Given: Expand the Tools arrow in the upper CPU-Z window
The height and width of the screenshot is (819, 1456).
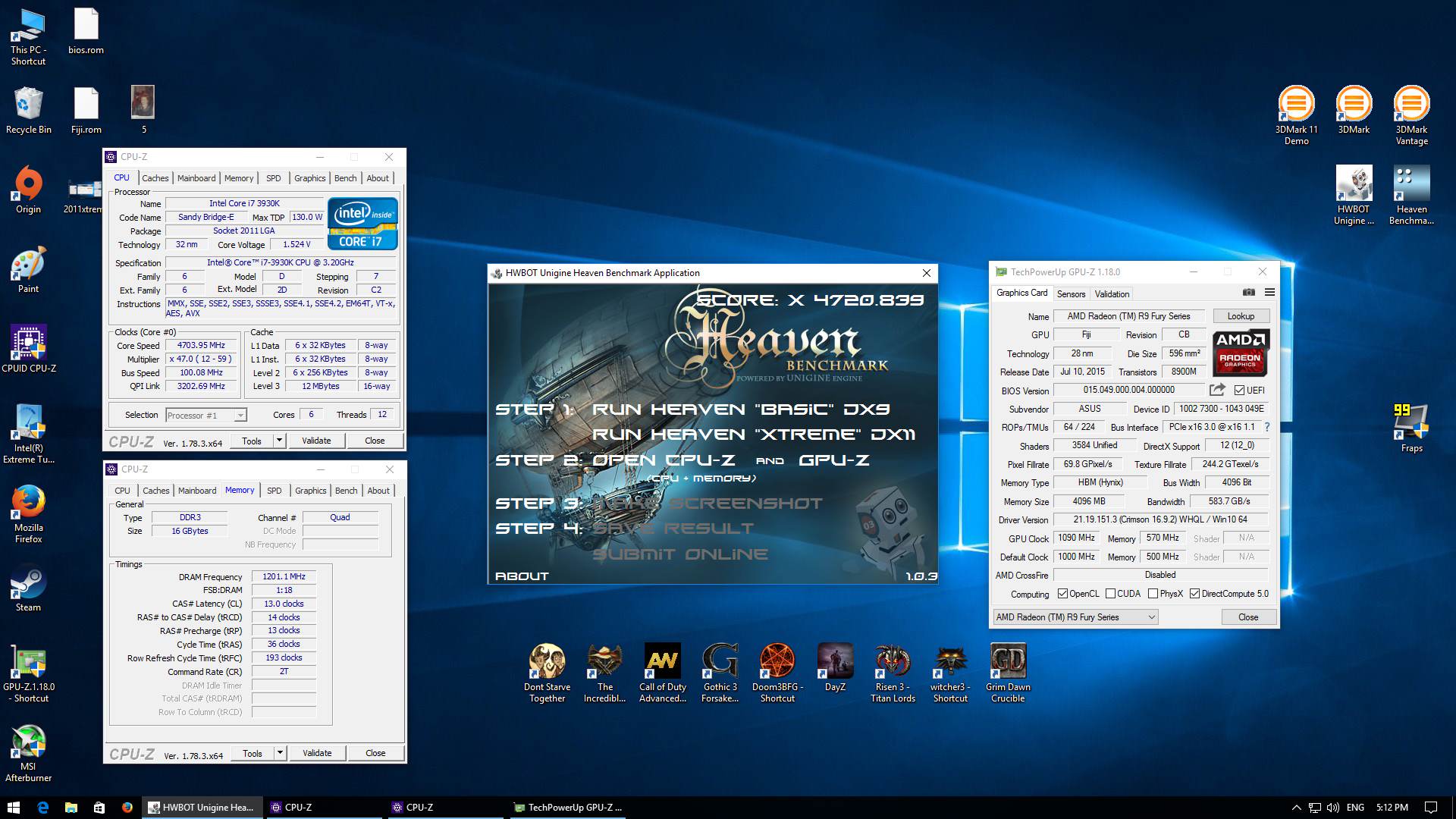Looking at the screenshot, I should (x=279, y=441).
